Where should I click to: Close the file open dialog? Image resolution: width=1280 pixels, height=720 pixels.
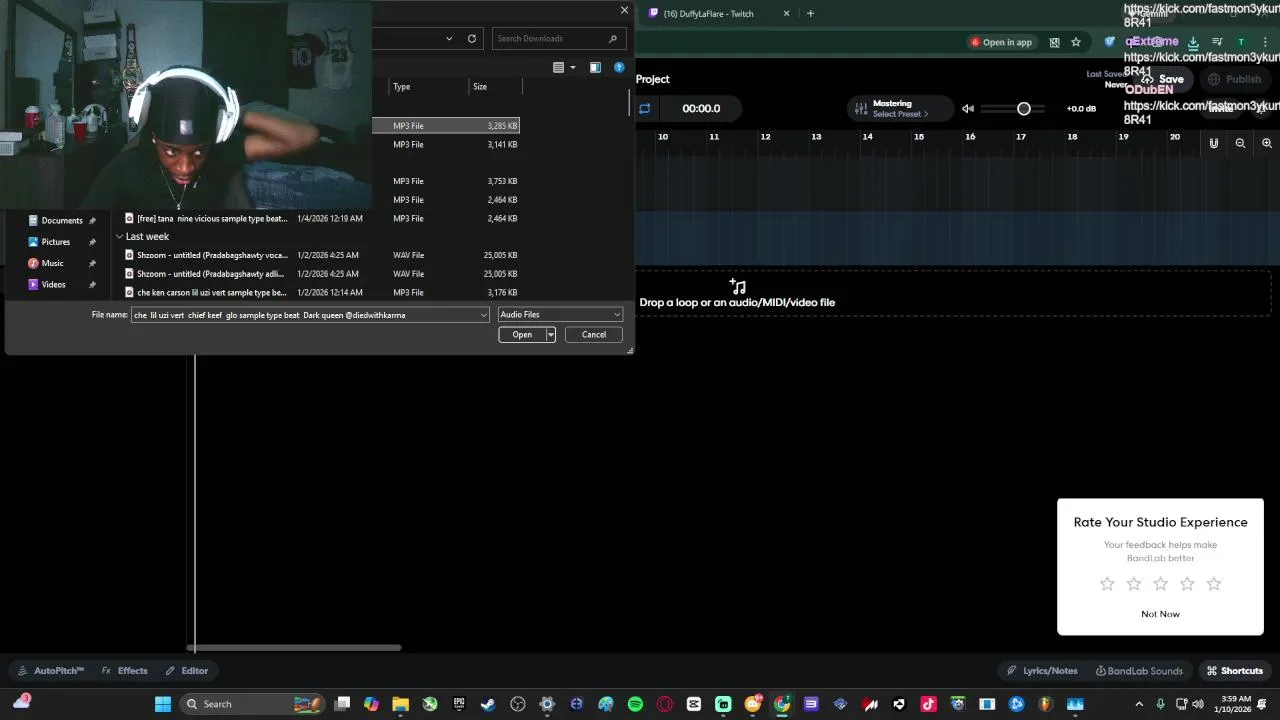click(624, 10)
